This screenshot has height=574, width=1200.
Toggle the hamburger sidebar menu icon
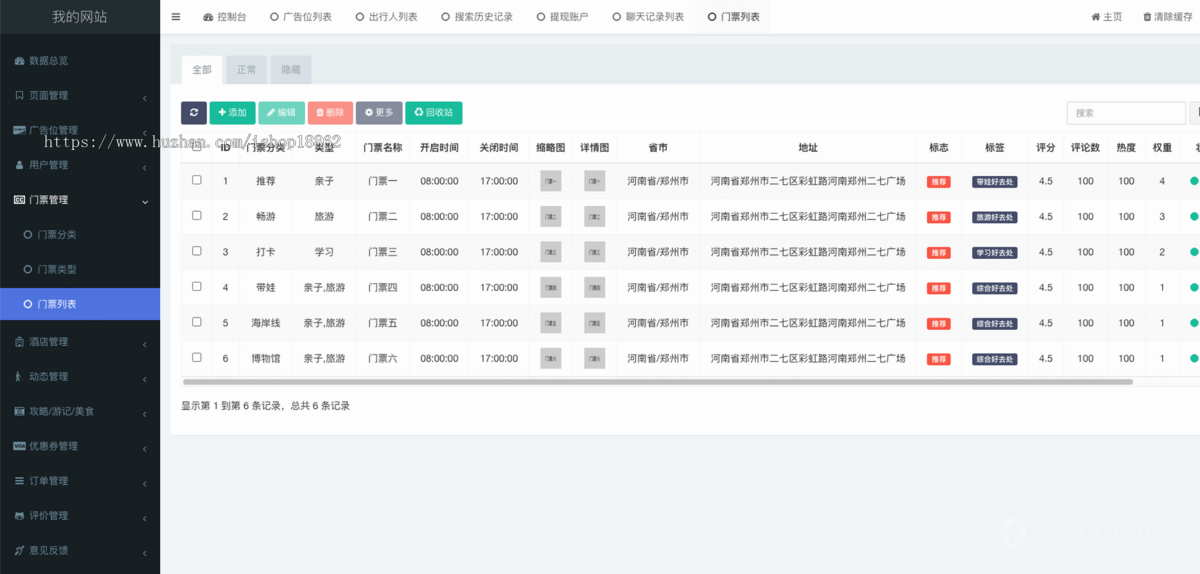(x=176, y=17)
